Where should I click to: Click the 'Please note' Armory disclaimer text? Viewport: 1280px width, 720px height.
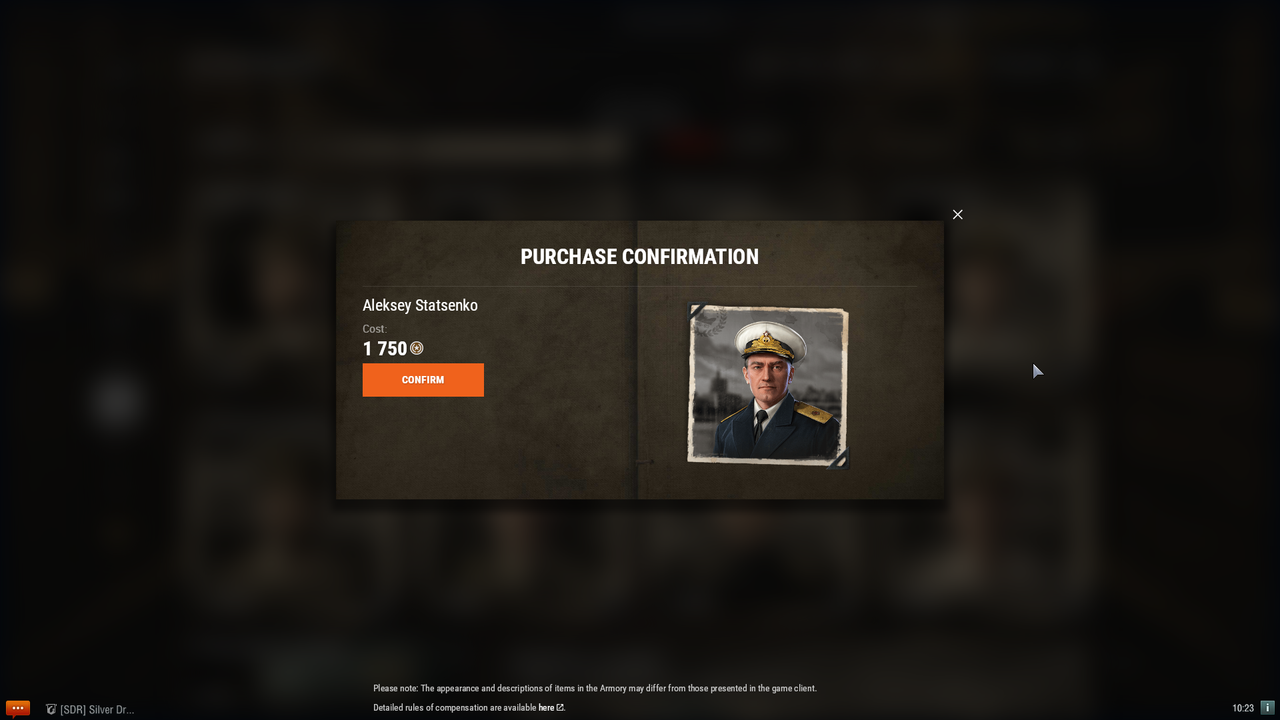595,688
